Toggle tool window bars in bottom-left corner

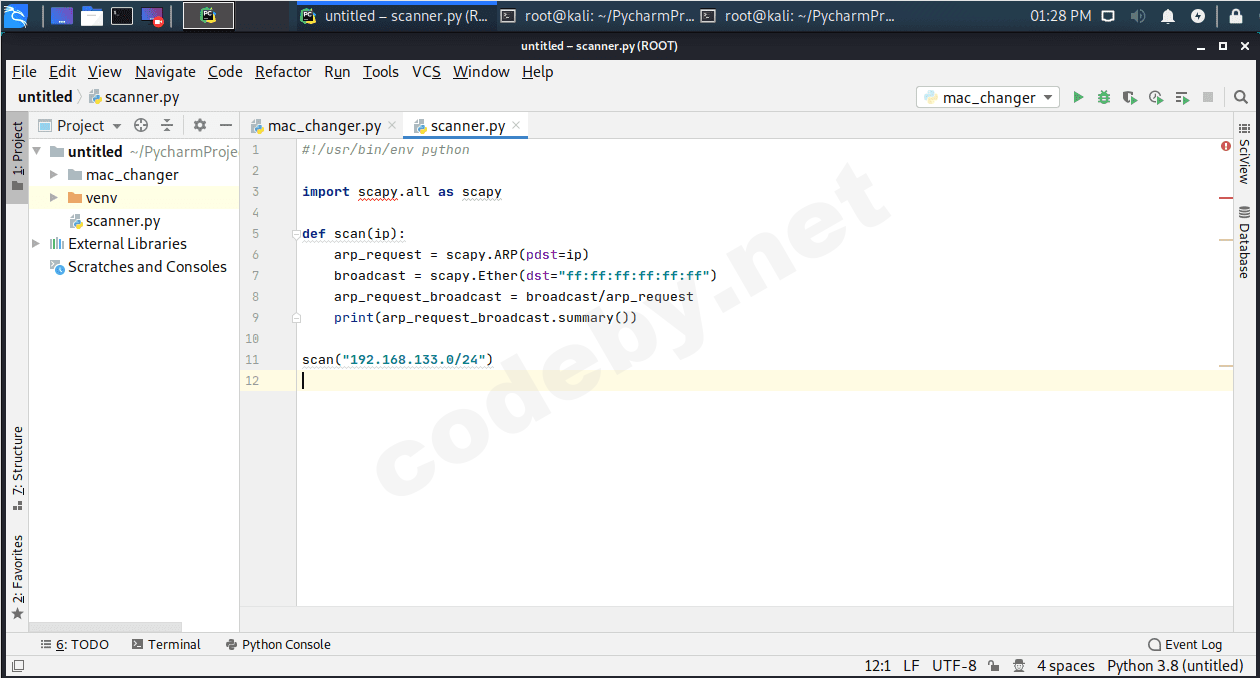[x=18, y=666]
